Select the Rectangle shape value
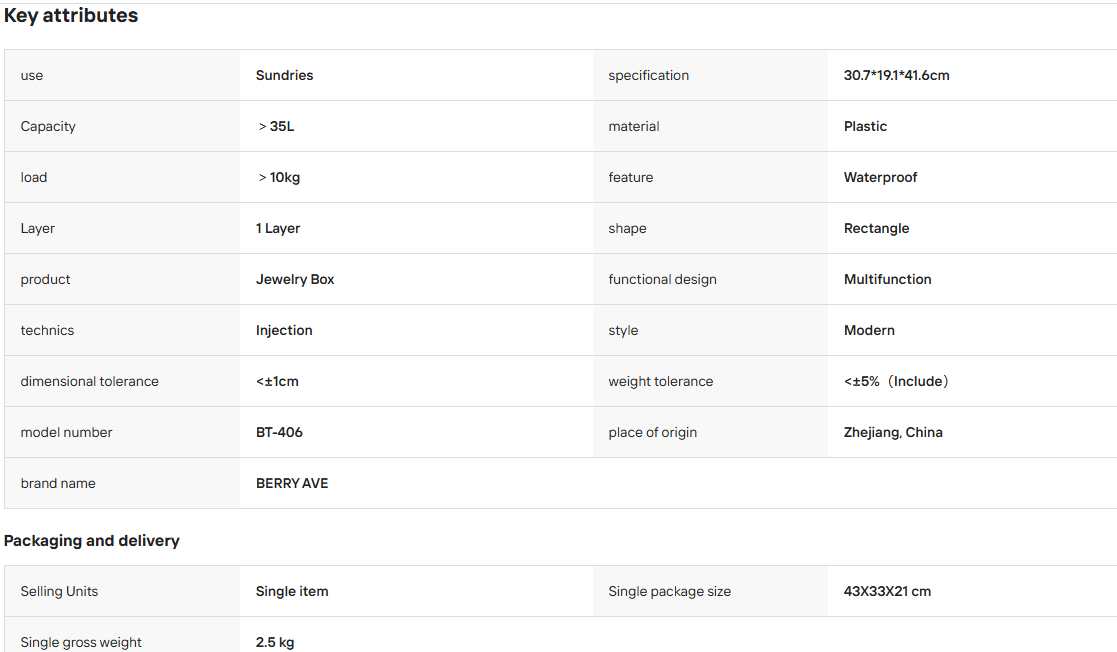The height and width of the screenshot is (652, 1117). pos(876,229)
